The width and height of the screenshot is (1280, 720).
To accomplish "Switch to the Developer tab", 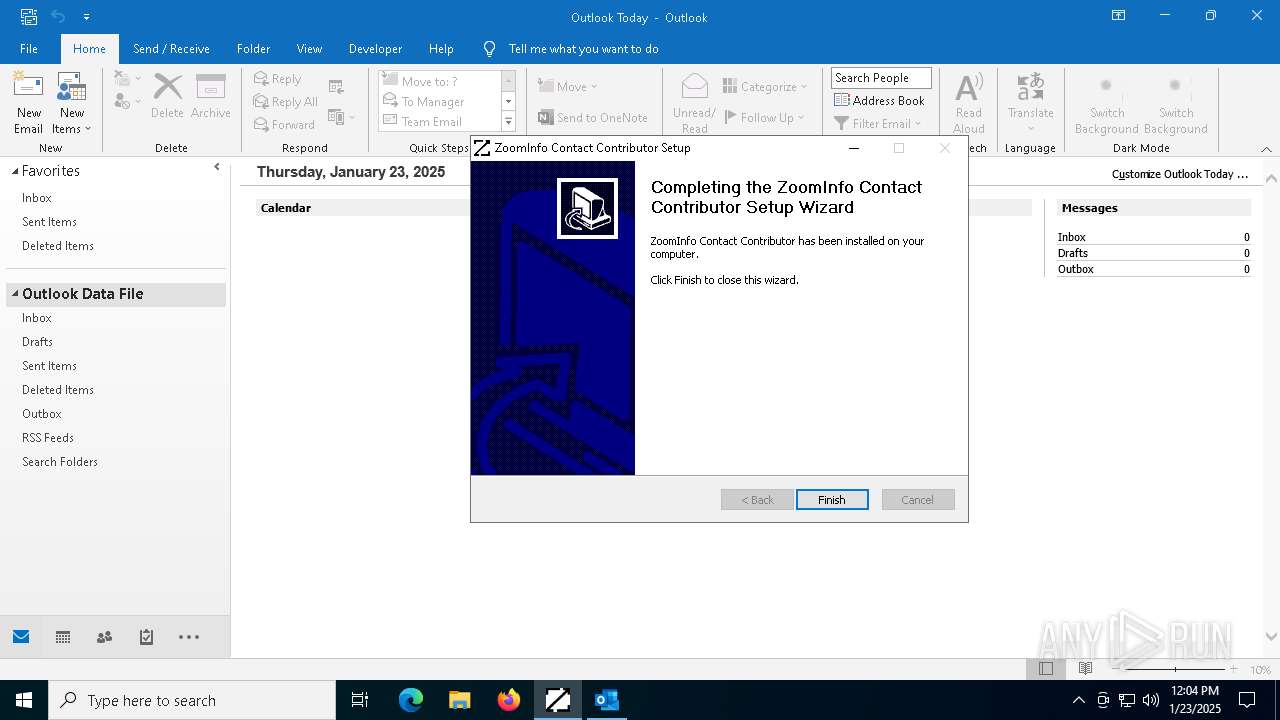I will coord(375,48).
